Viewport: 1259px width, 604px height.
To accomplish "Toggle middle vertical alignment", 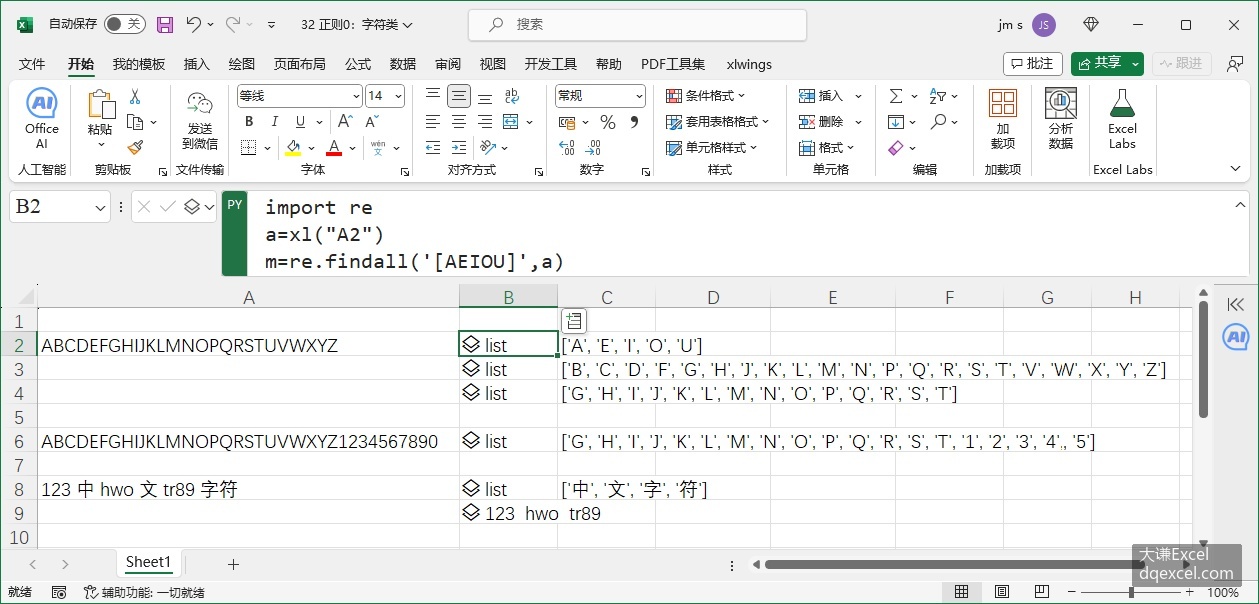I will 459,96.
